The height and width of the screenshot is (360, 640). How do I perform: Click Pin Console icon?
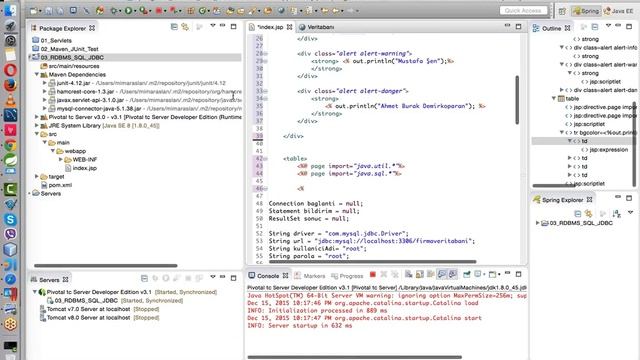467,275
